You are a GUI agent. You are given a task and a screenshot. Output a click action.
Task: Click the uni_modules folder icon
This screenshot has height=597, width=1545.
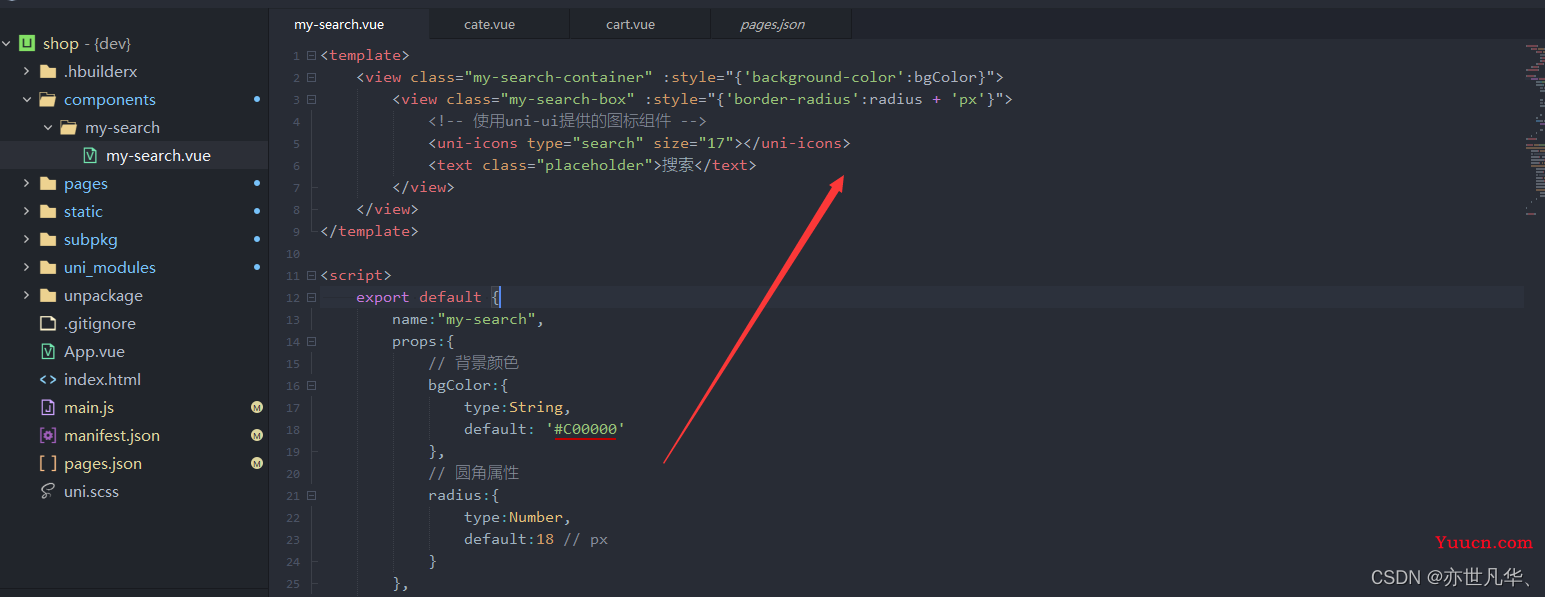pyautogui.click(x=47, y=268)
